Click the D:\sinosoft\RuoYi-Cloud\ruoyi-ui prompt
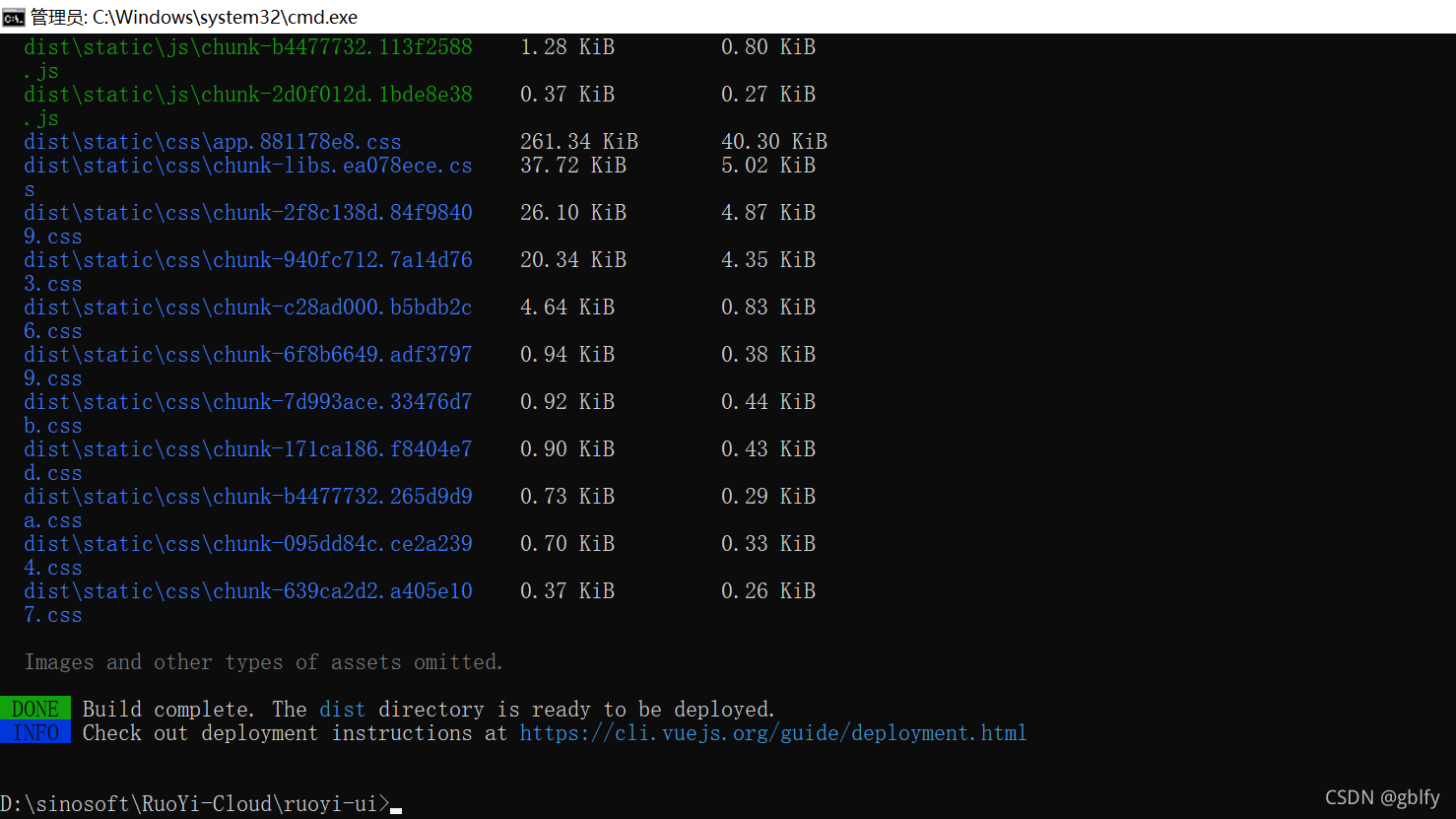This screenshot has height=819, width=1456. [195, 804]
